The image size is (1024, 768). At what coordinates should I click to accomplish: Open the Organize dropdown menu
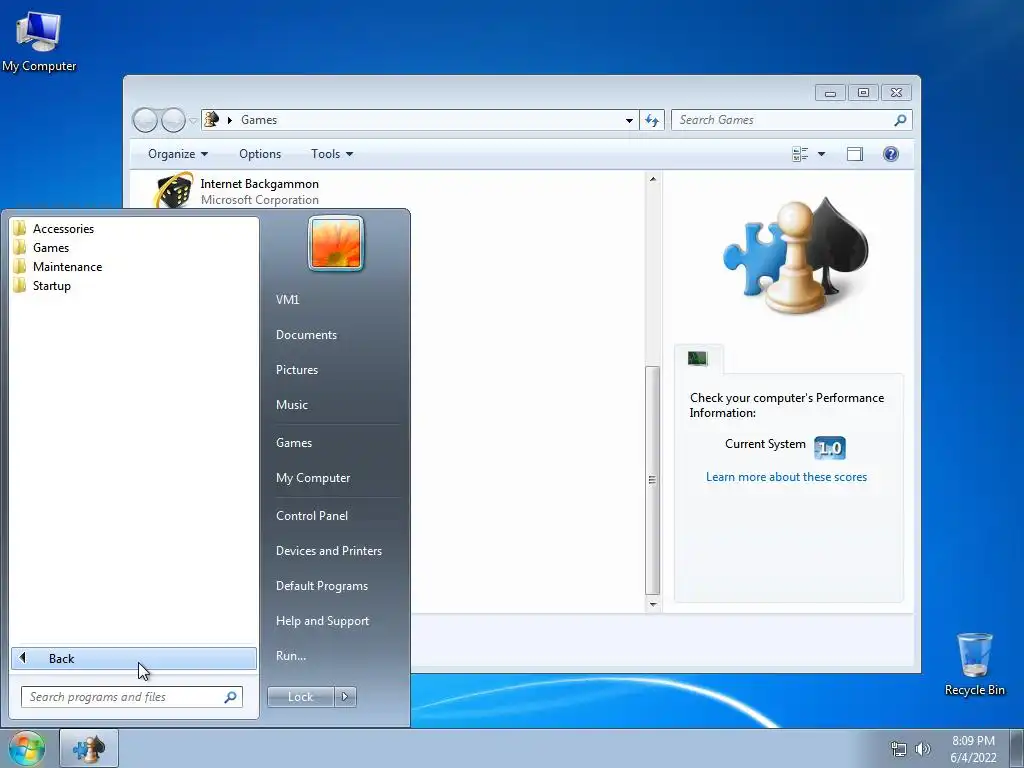click(x=178, y=154)
